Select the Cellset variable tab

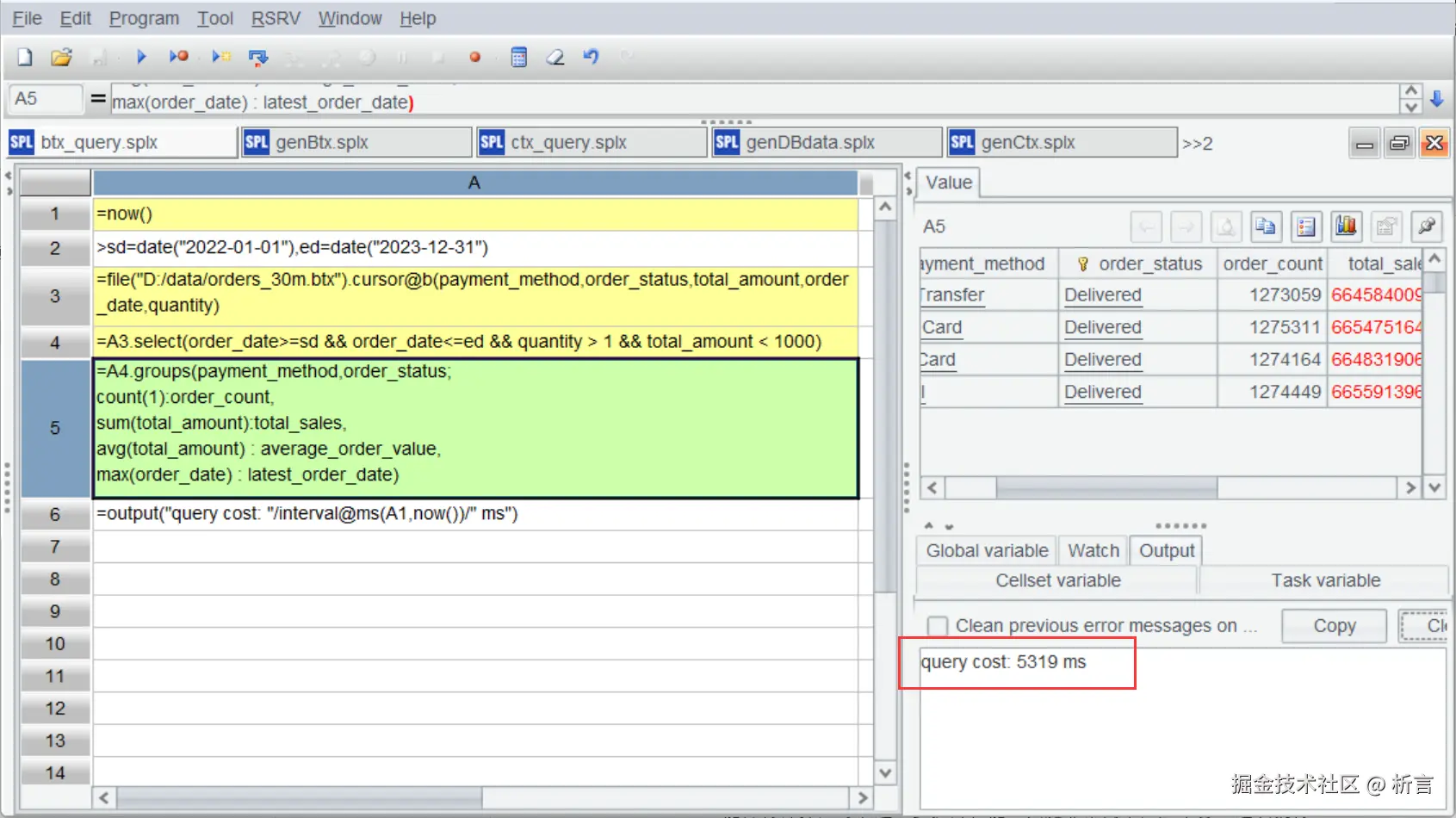tap(1058, 581)
